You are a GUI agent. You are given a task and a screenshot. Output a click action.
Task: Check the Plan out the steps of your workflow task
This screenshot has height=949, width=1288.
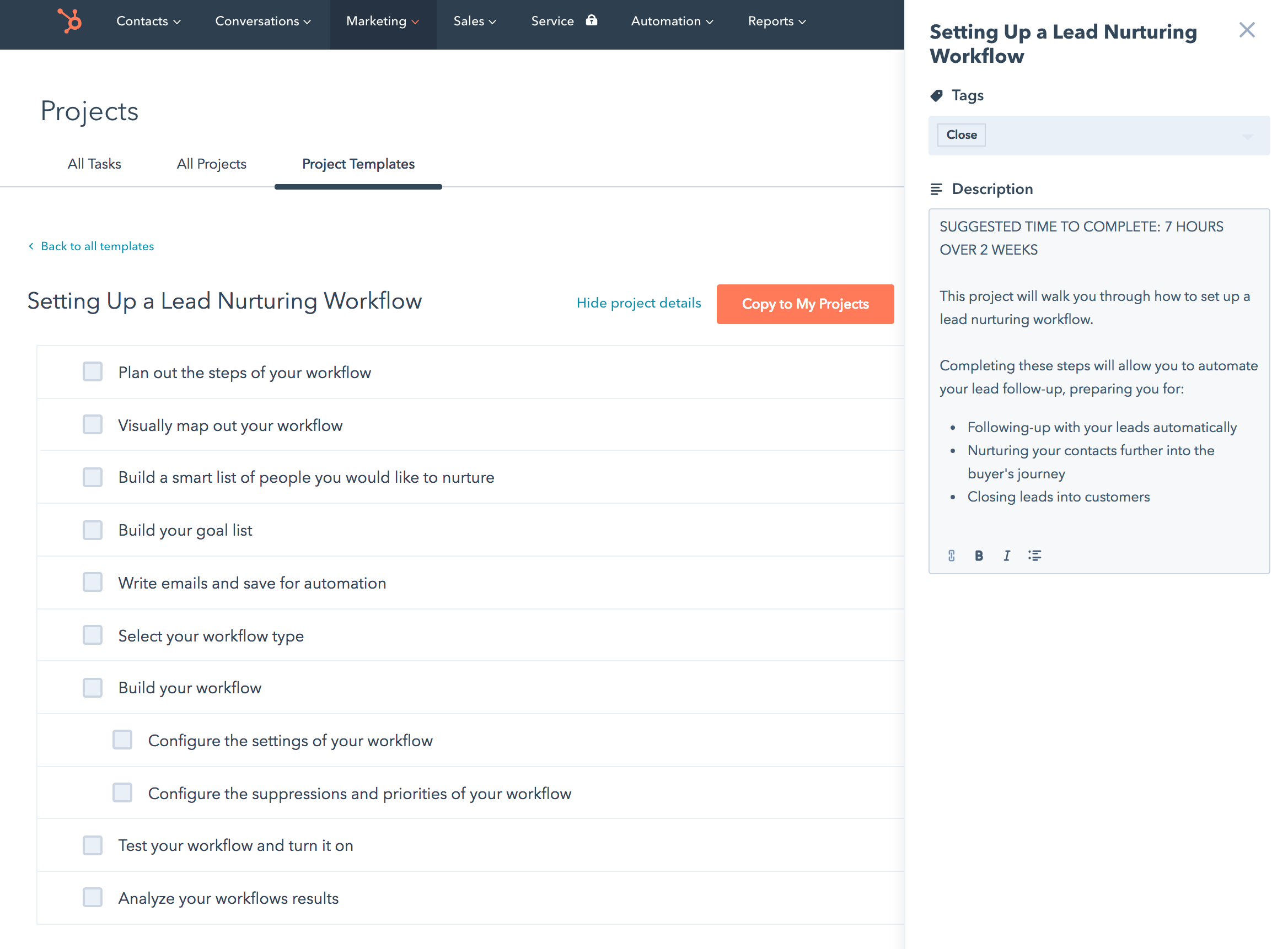(93, 371)
